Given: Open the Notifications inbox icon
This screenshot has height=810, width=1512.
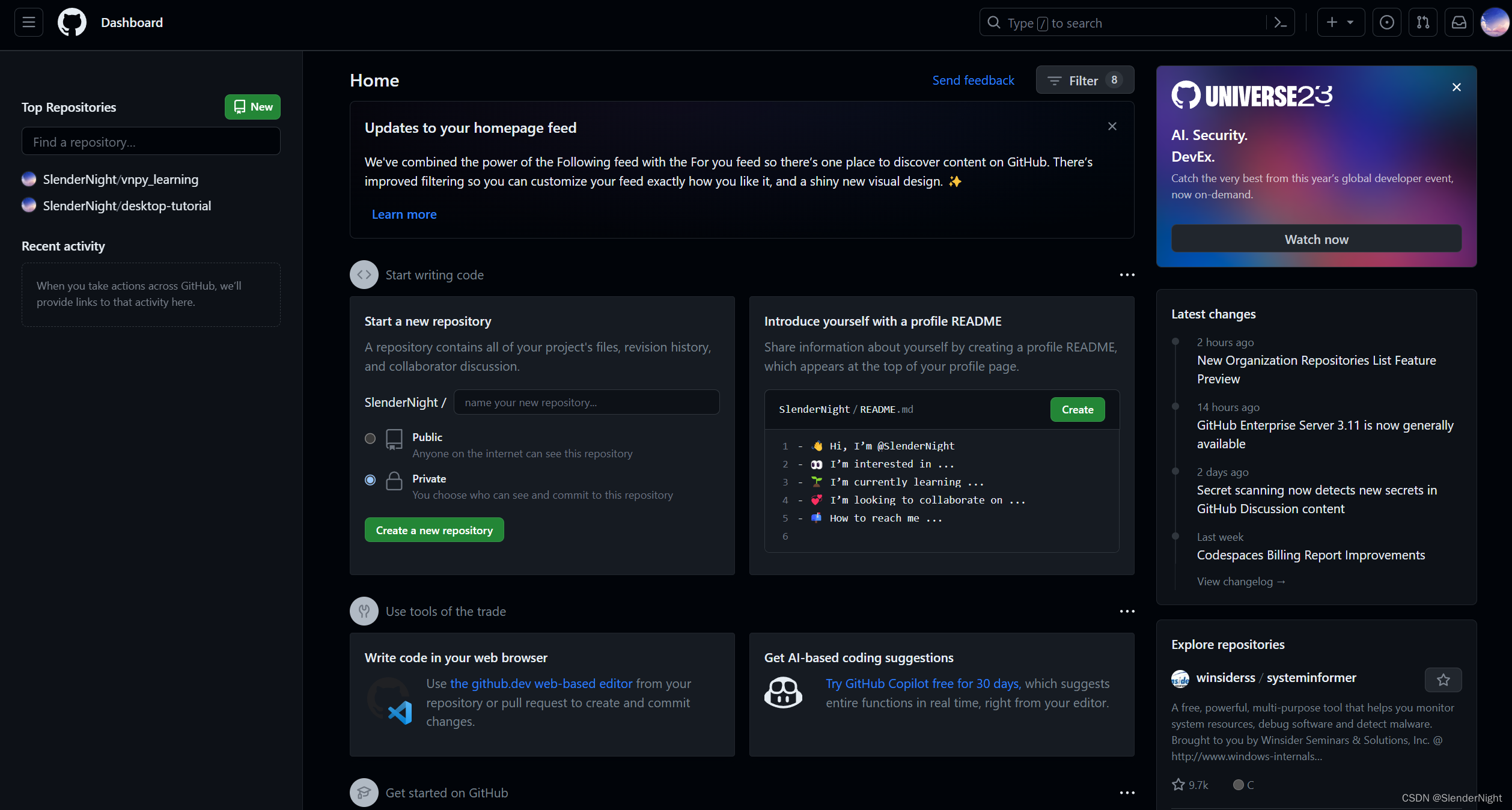Looking at the screenshot, I should (1459, 23).
